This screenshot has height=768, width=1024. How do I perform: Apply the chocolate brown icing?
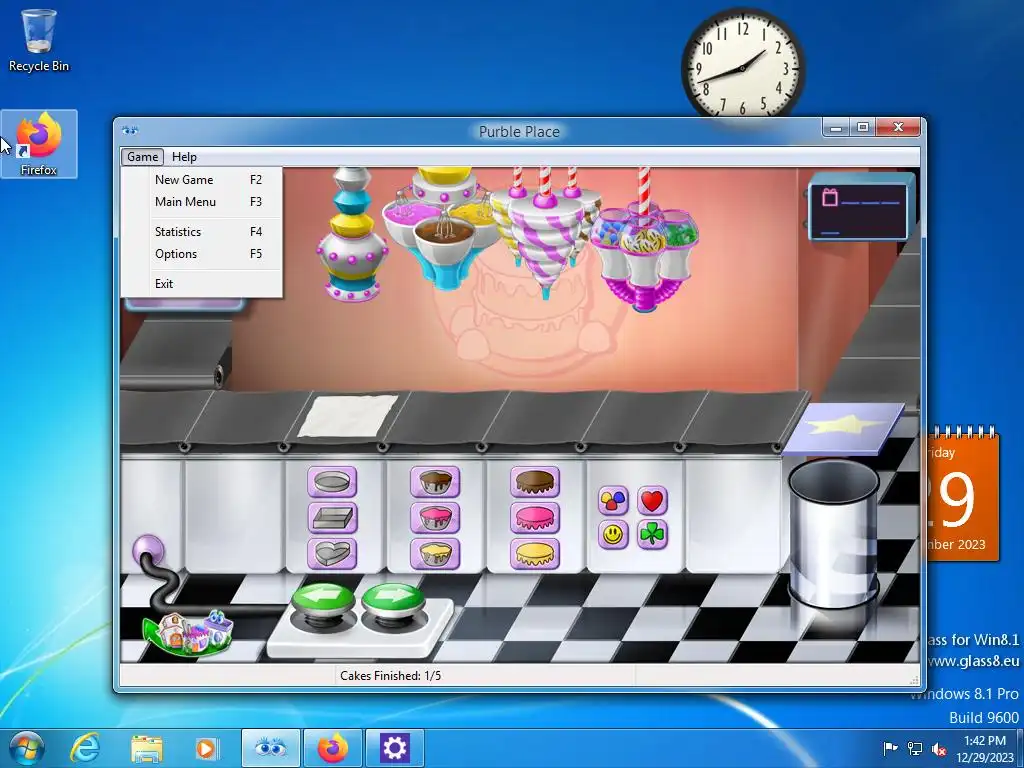[x=535, y=482]
